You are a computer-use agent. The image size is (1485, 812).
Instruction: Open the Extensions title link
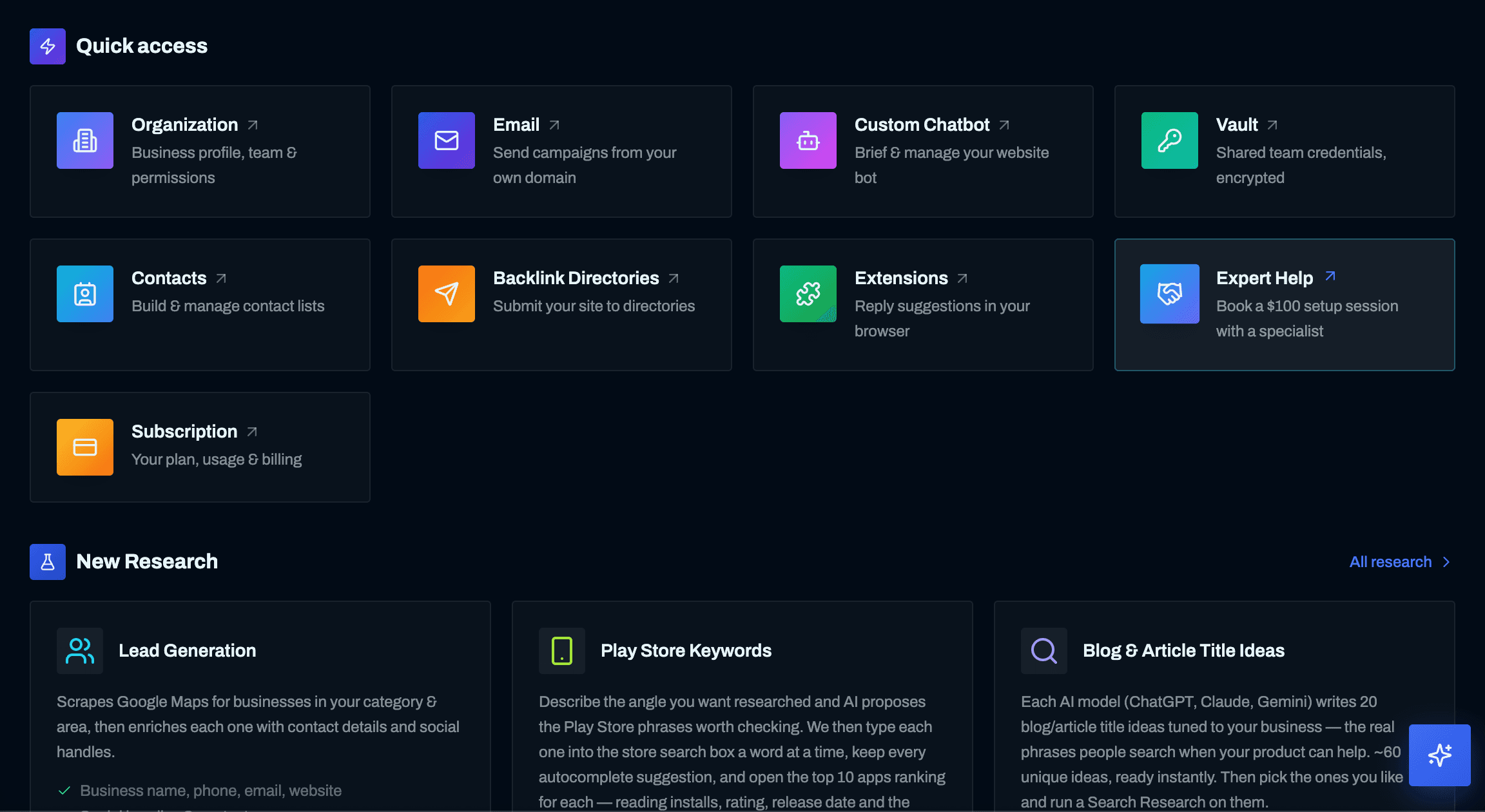901,278
